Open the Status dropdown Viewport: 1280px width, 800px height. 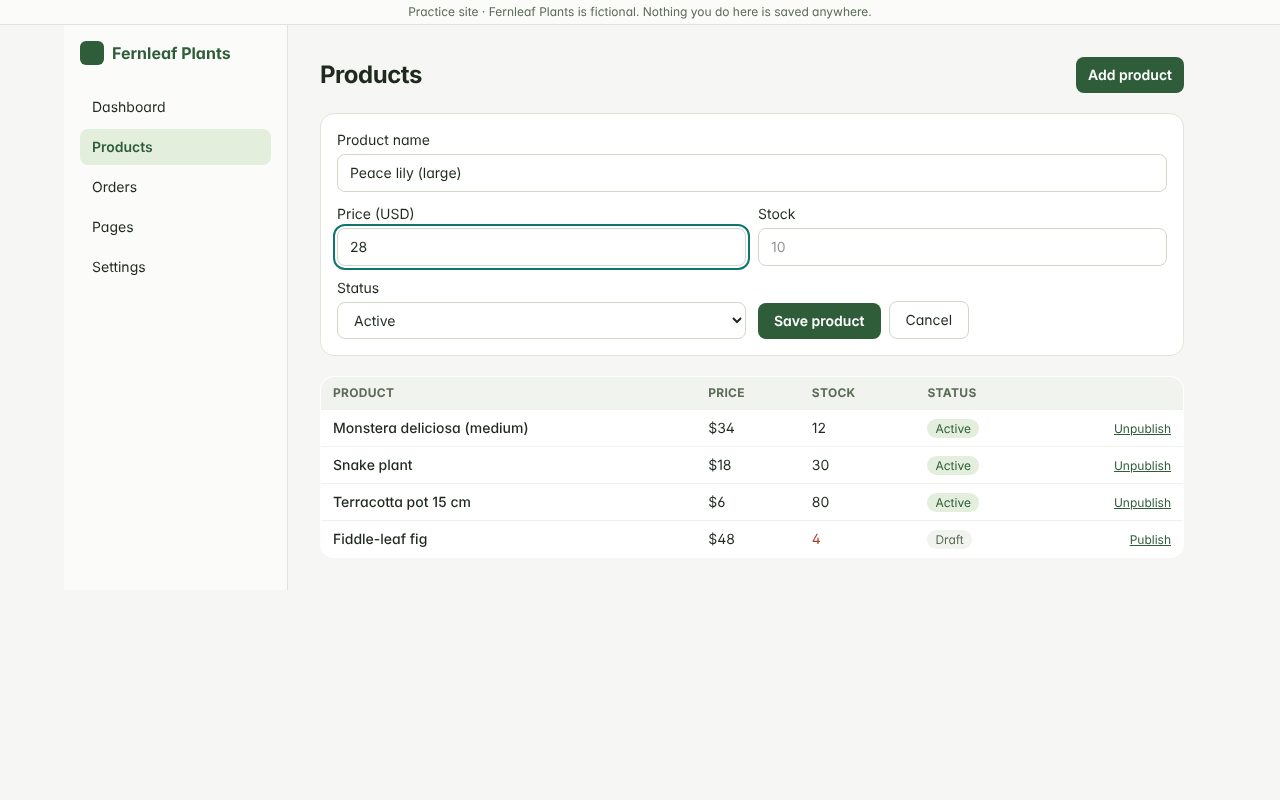(541, 321)
